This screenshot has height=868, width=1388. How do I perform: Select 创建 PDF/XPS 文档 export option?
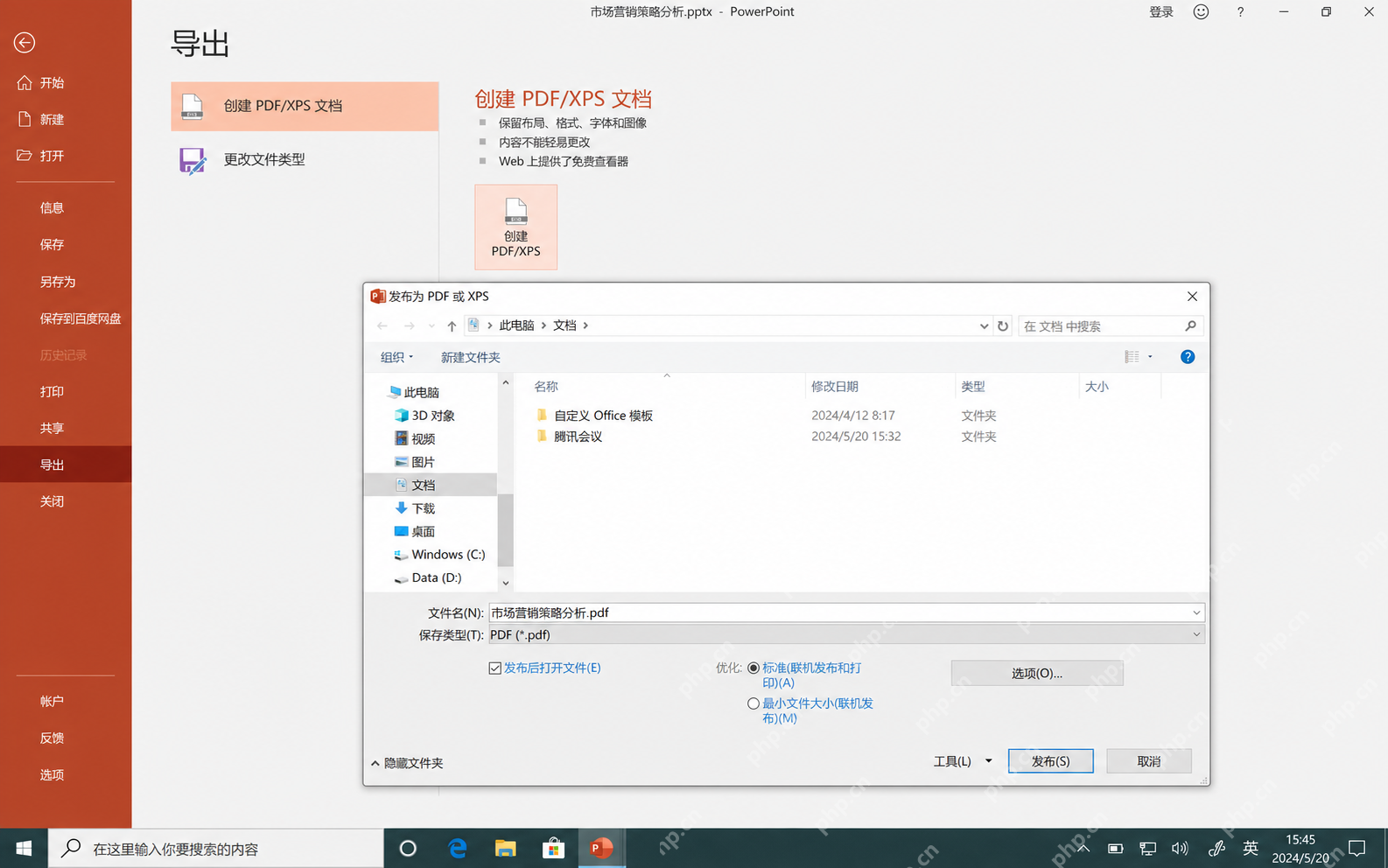(x=305, y=106)
